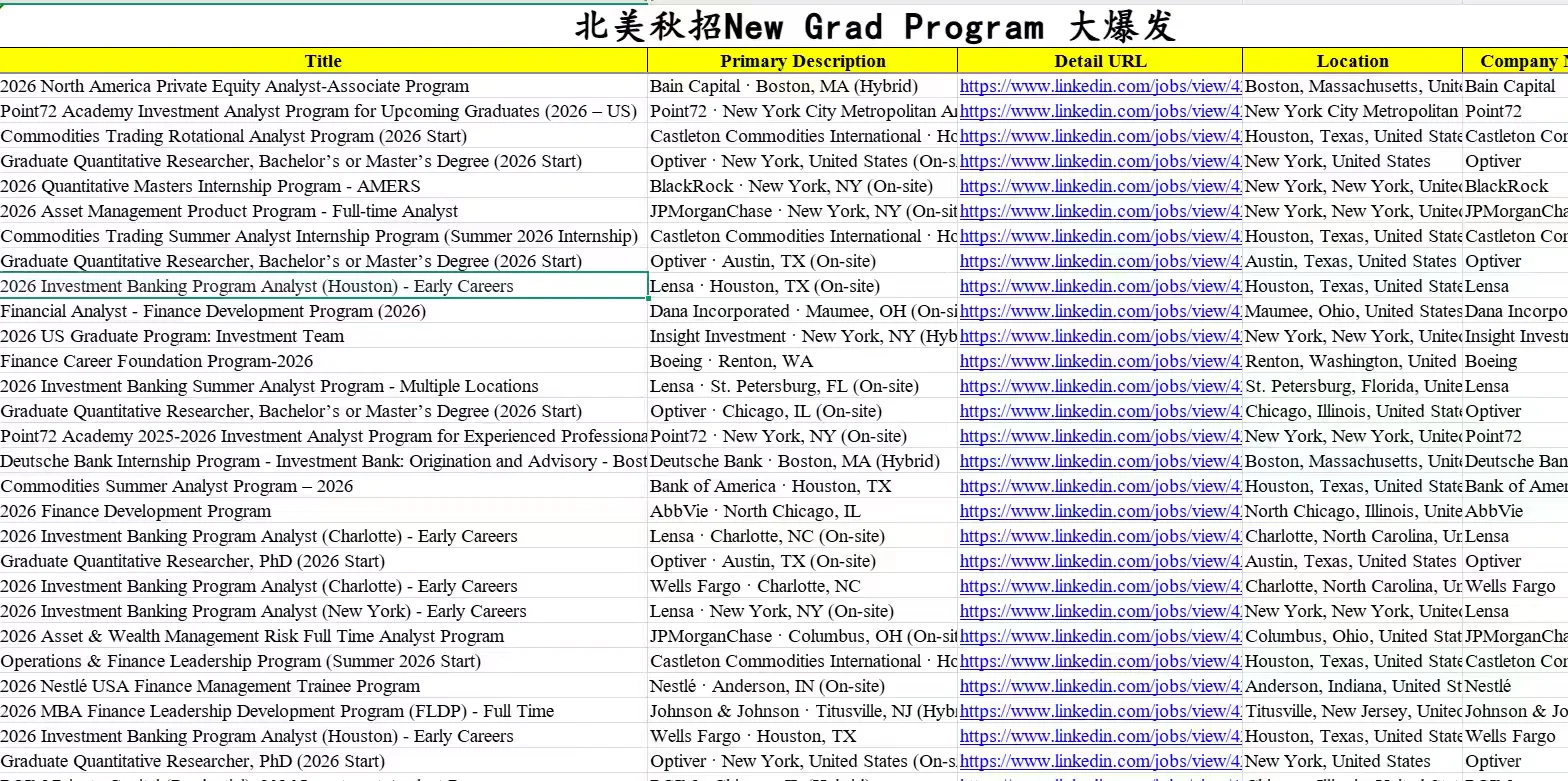Click the 'Anderson, Indiana, United' location cell
This screenshot has width=1568, height=781.
[x=1353, y=687]
